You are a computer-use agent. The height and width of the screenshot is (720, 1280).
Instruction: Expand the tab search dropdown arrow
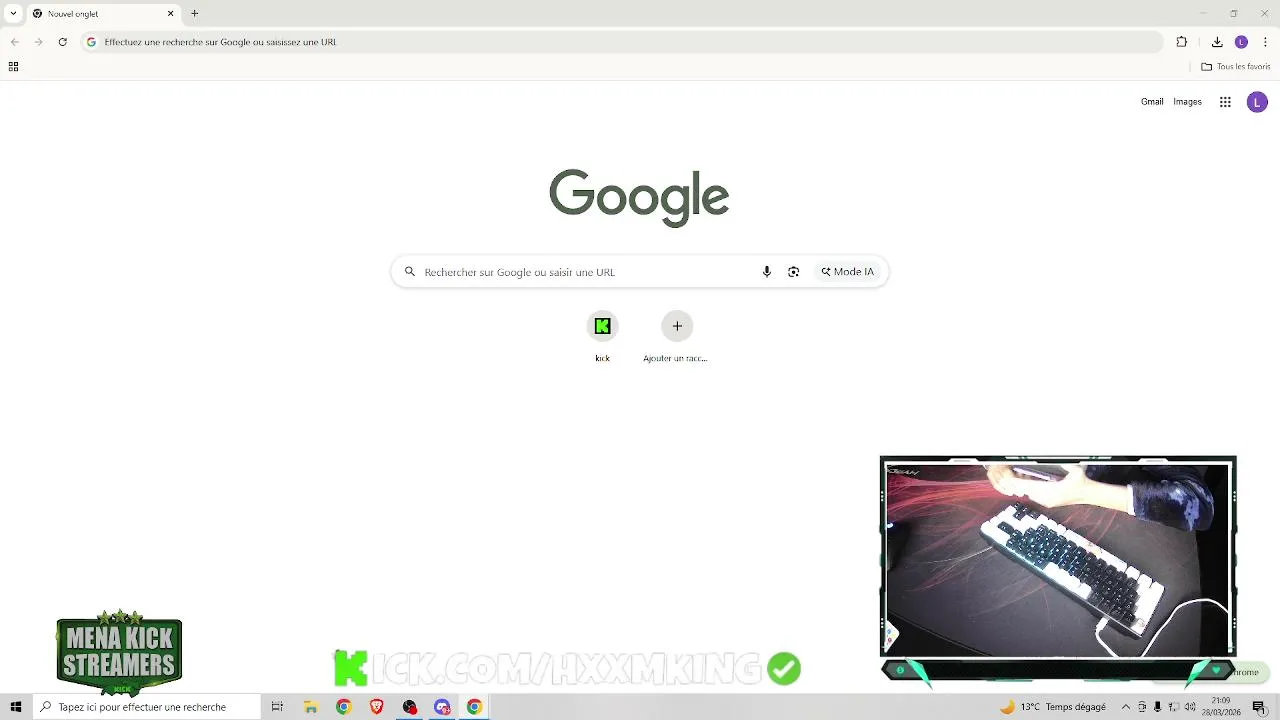(13, 14)
